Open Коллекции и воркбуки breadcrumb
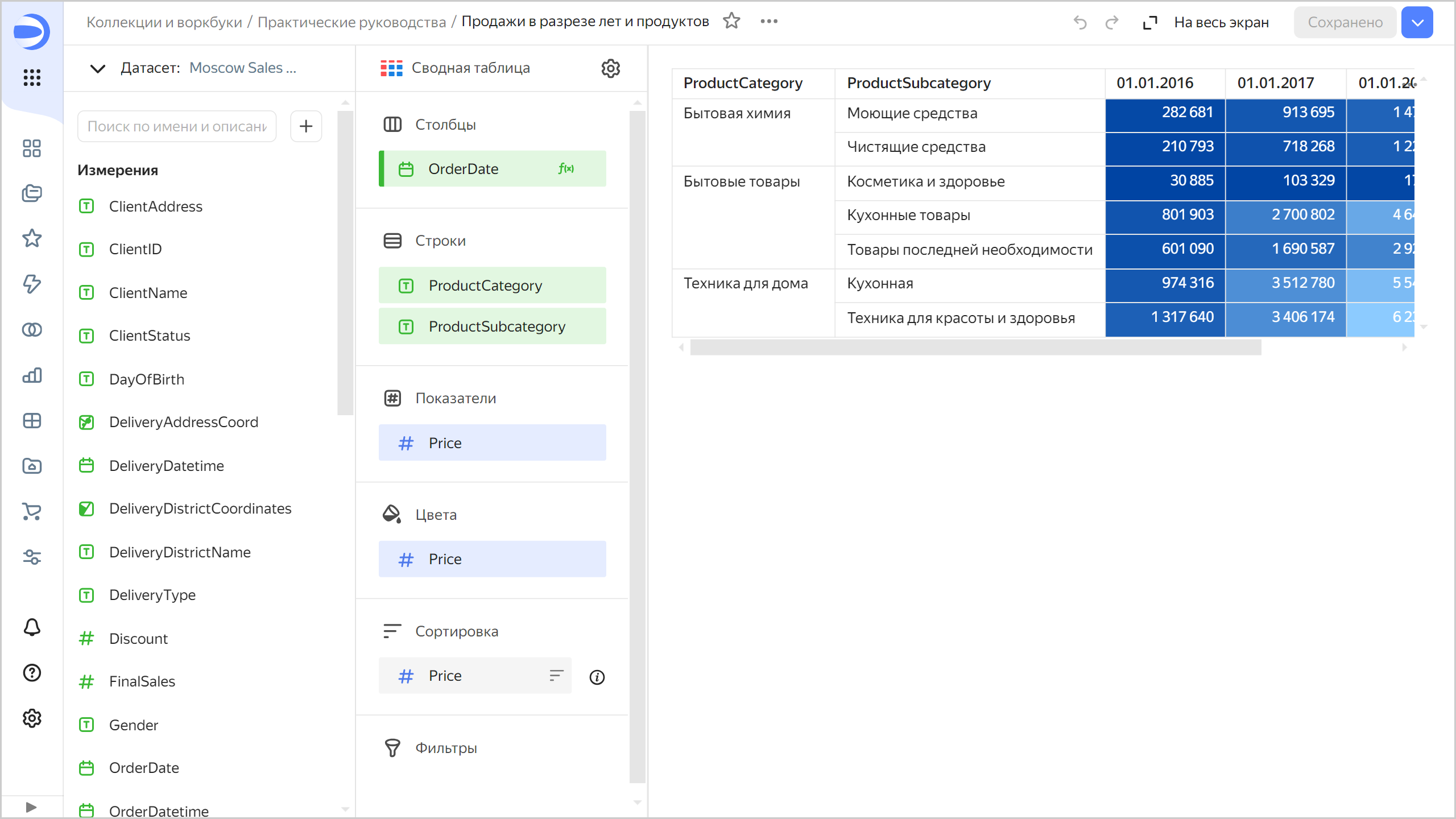This screenshot has height=819, width=1456. tap(164, 22)
